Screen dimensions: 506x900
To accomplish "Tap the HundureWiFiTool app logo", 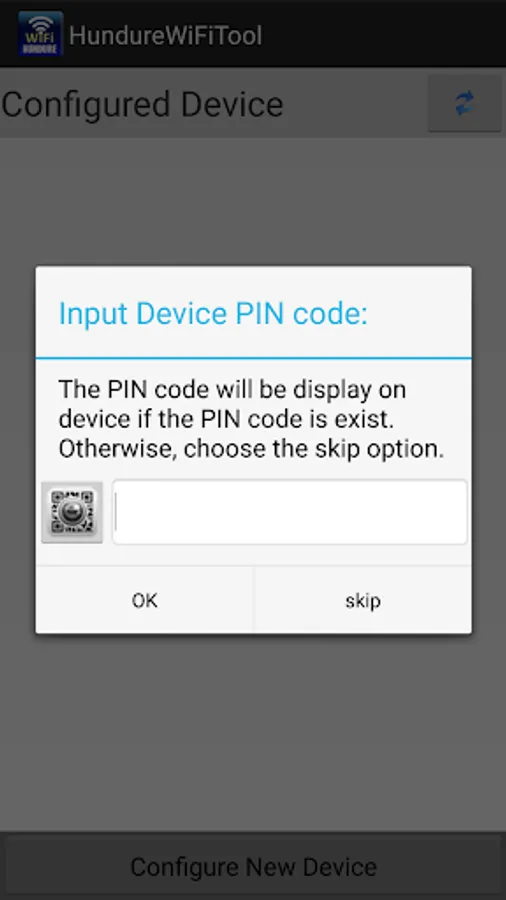I will pyautogui.click(x=40, y=34).
